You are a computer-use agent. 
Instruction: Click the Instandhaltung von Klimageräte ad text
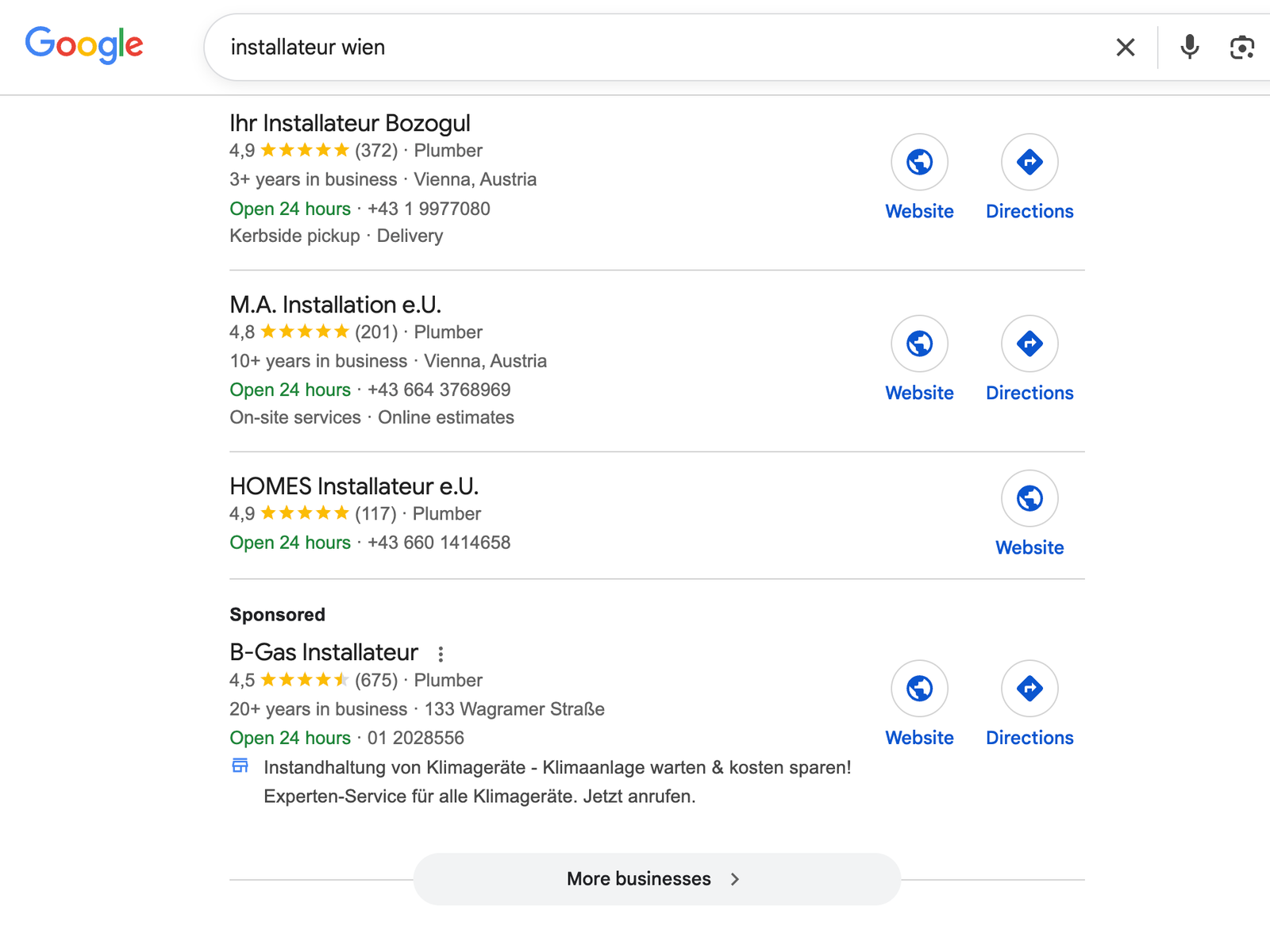tap(557, 768)
